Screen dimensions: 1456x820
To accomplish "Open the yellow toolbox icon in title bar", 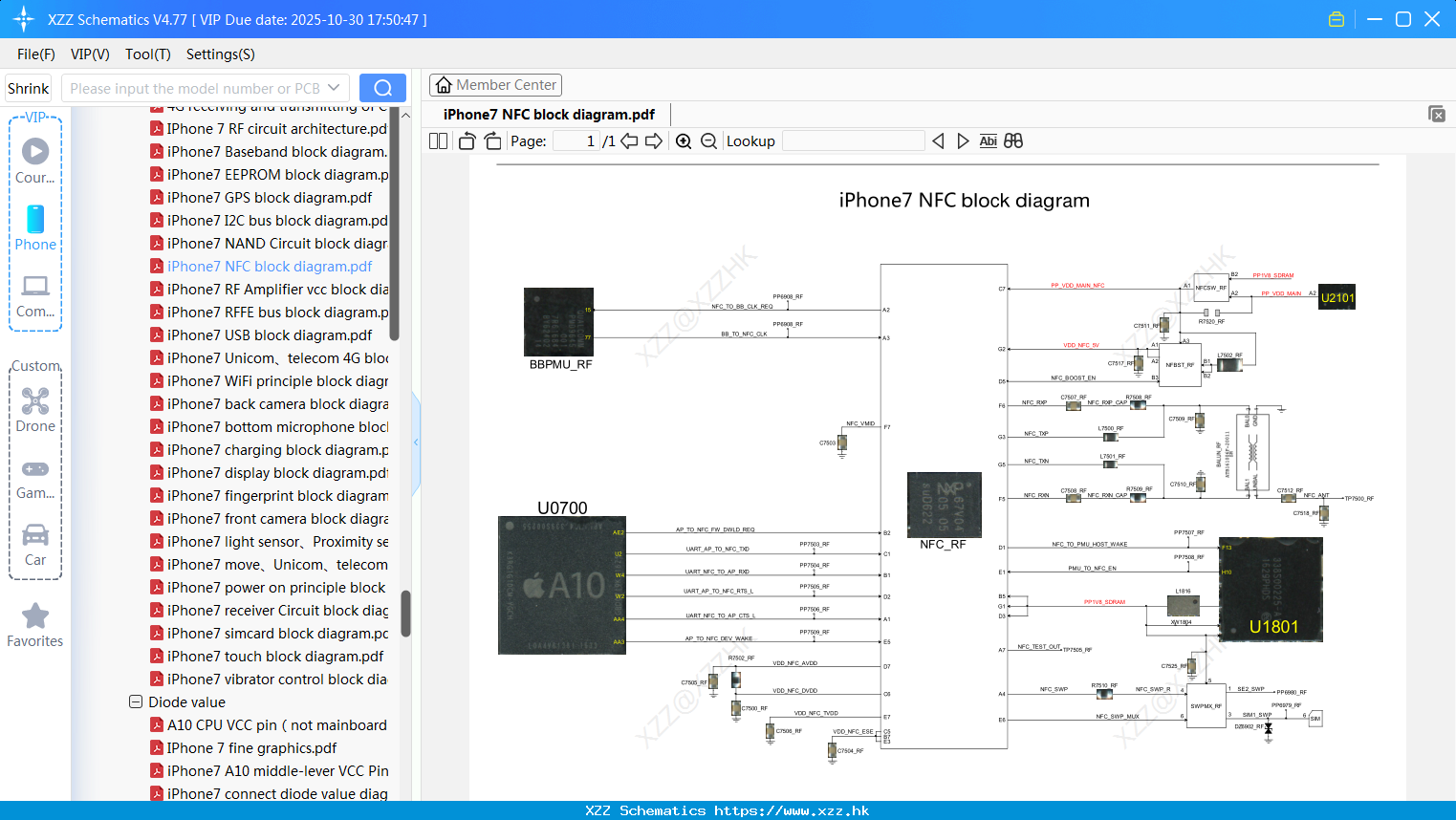I will pos(1336,19).
